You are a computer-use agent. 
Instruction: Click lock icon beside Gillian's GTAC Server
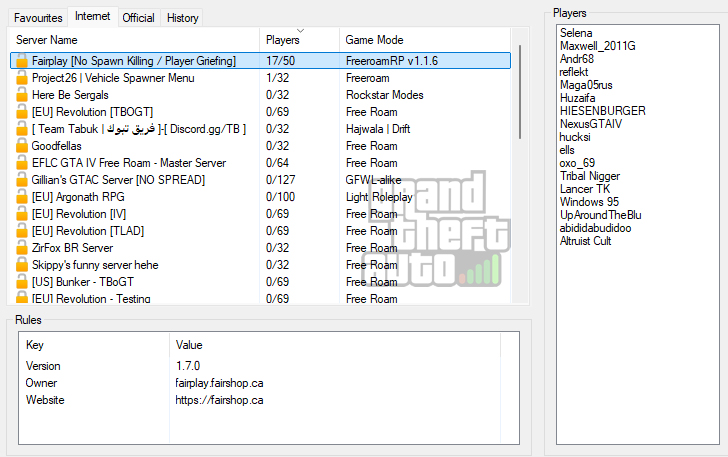[22, 180]
